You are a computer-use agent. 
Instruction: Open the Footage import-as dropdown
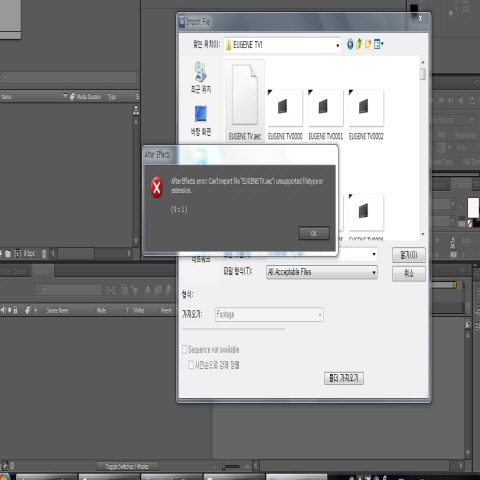(x=269, y=314)
